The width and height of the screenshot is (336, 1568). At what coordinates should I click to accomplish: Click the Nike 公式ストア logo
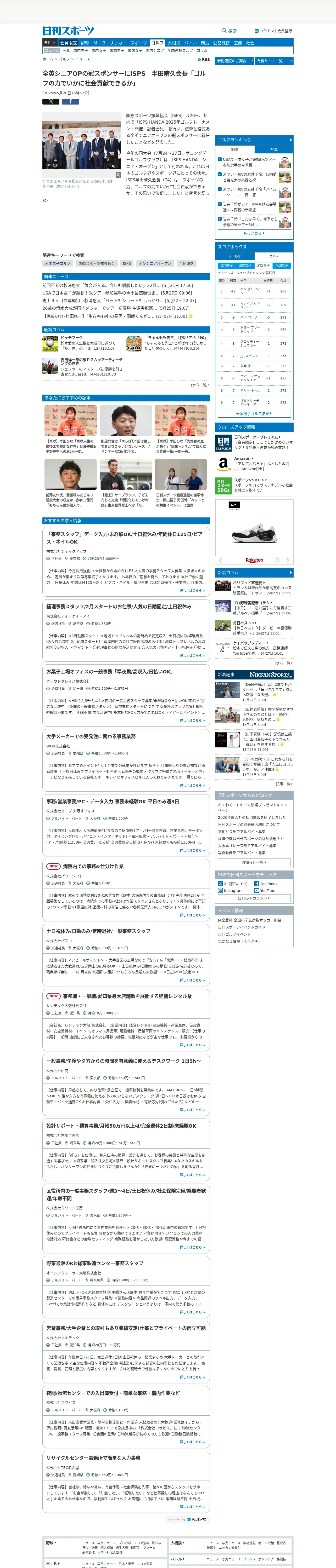point(235,506)
